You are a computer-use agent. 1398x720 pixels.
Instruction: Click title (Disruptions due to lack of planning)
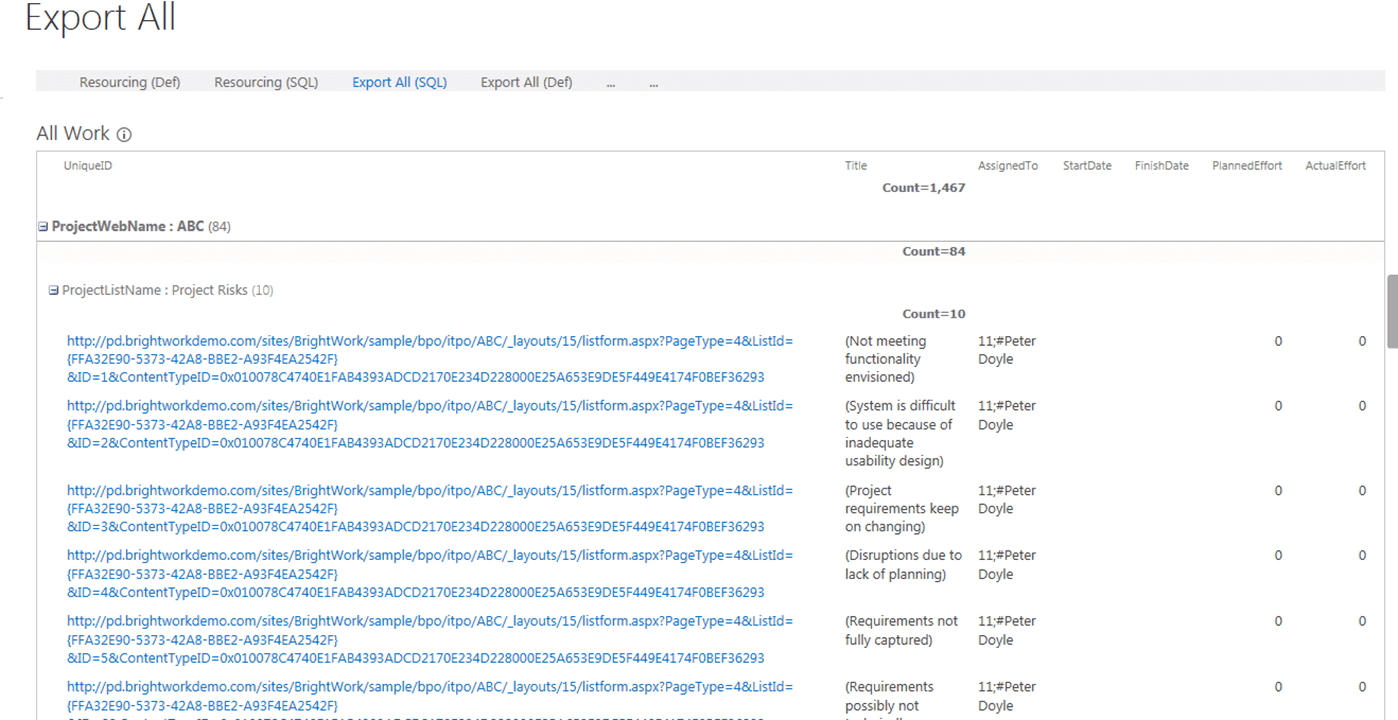point(904,564)
